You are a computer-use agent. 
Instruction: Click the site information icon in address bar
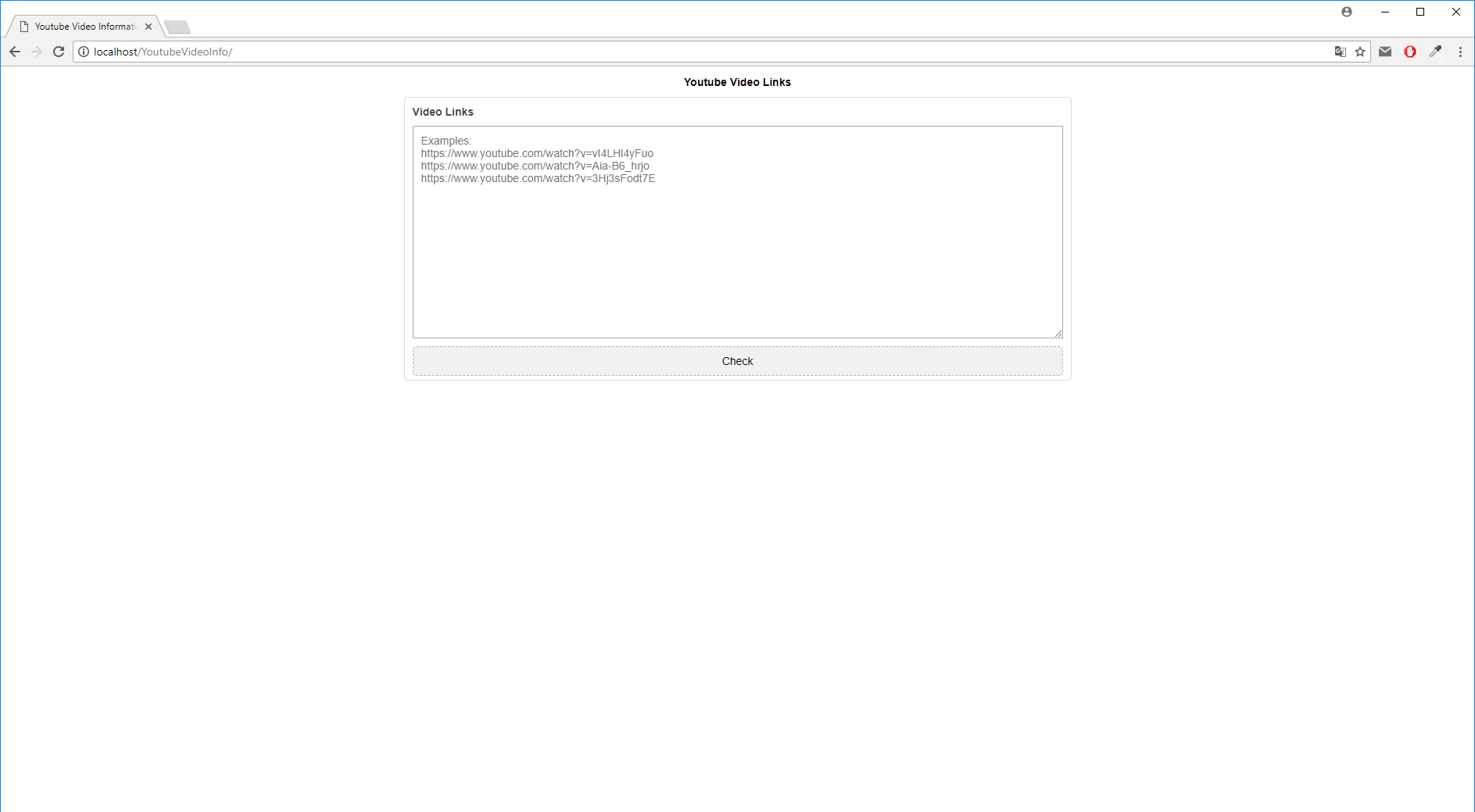coord(84,52)
